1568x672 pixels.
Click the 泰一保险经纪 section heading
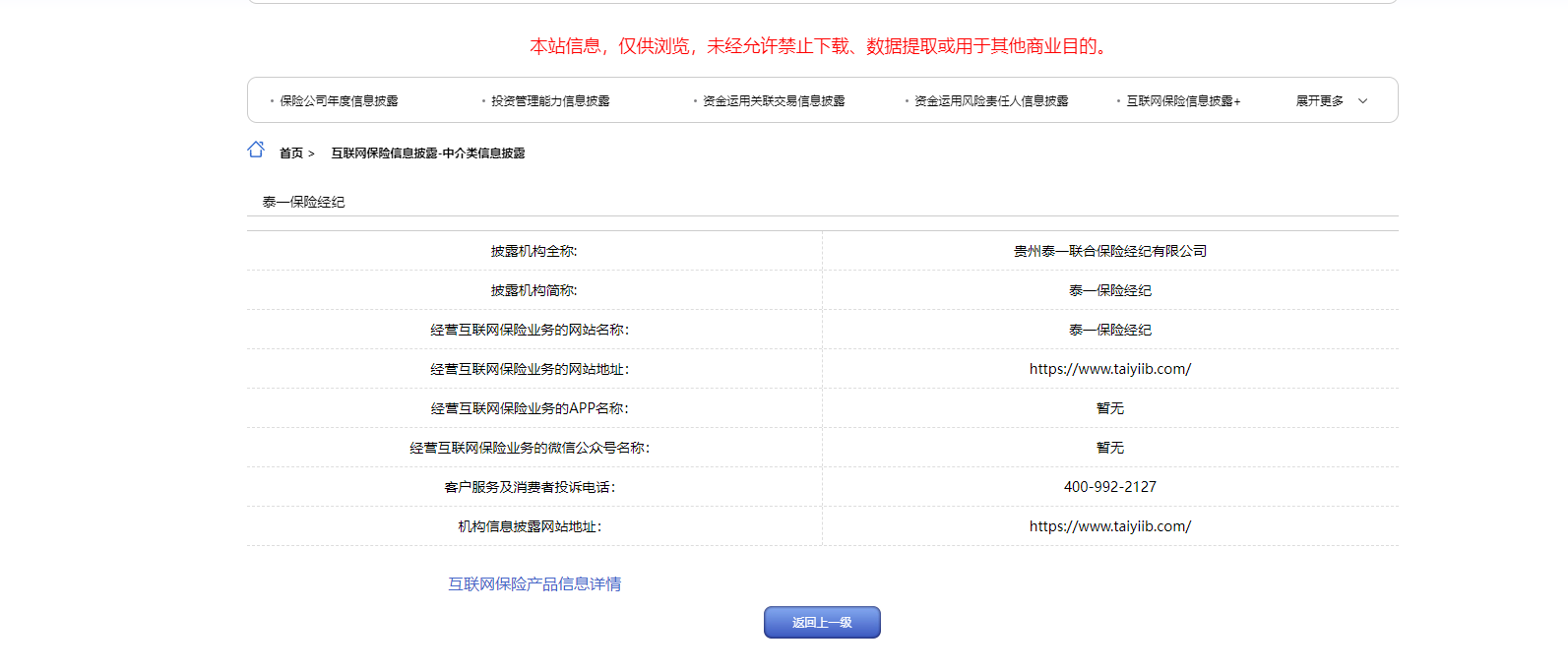(x=303, y=202)
